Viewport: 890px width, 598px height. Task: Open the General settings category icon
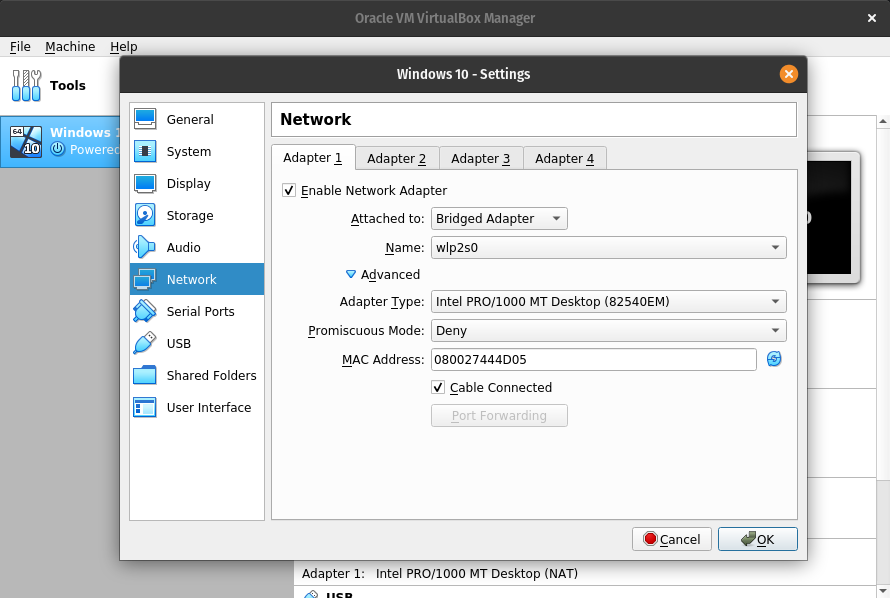[x=145, y=119]
